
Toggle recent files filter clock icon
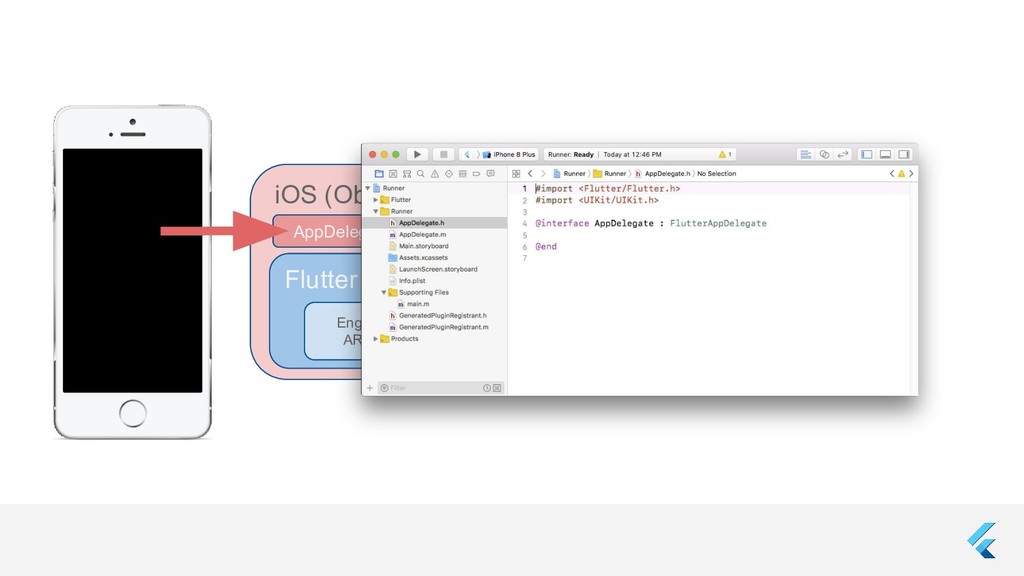487,388
